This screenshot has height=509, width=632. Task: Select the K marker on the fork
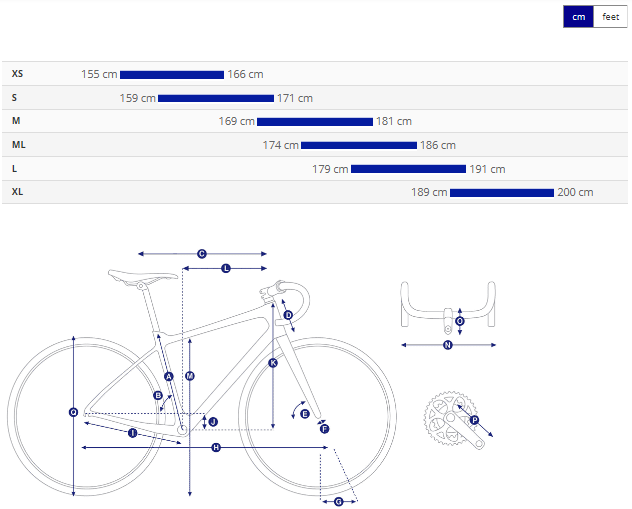point(272,362)
